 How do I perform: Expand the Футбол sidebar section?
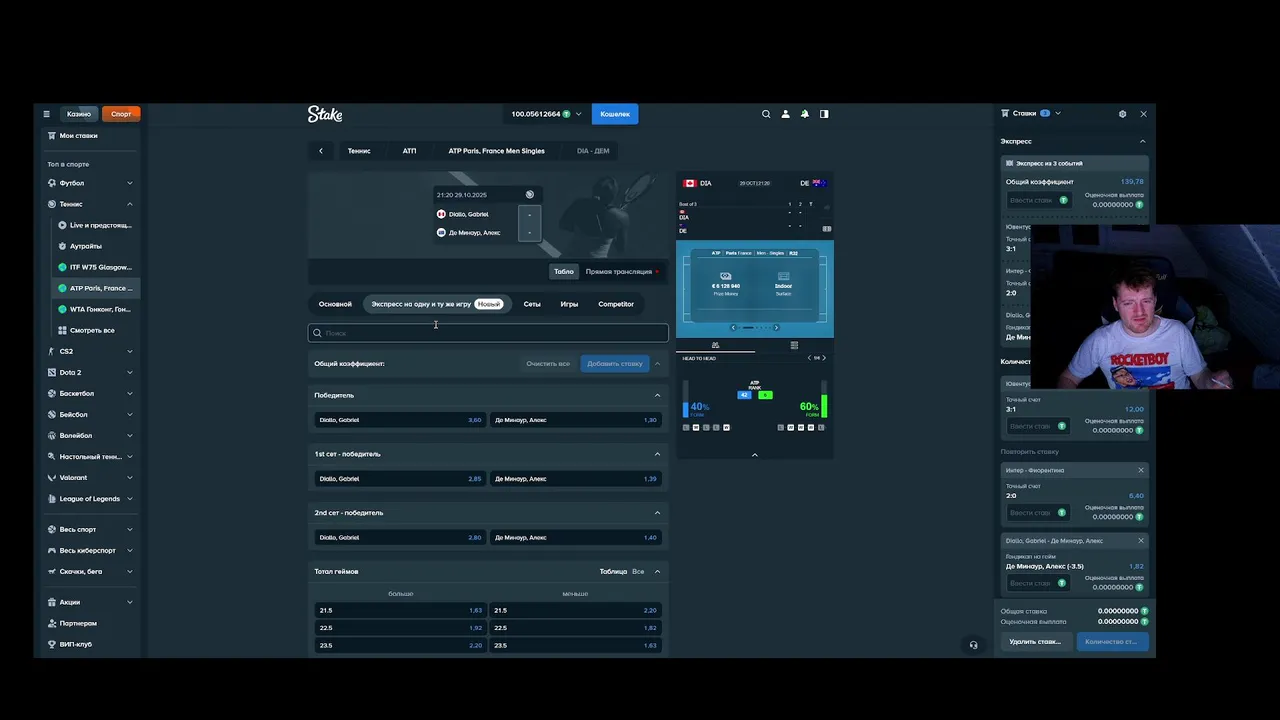130,183
